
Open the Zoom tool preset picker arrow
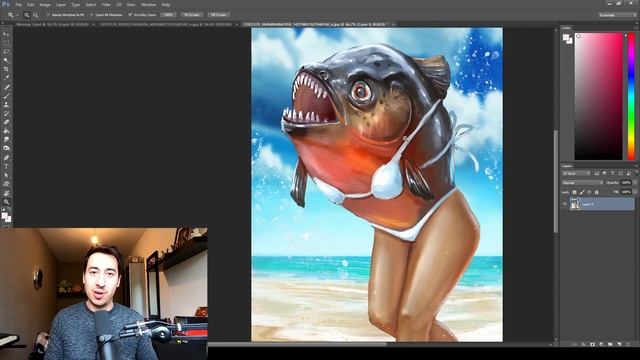pos(18,15)
